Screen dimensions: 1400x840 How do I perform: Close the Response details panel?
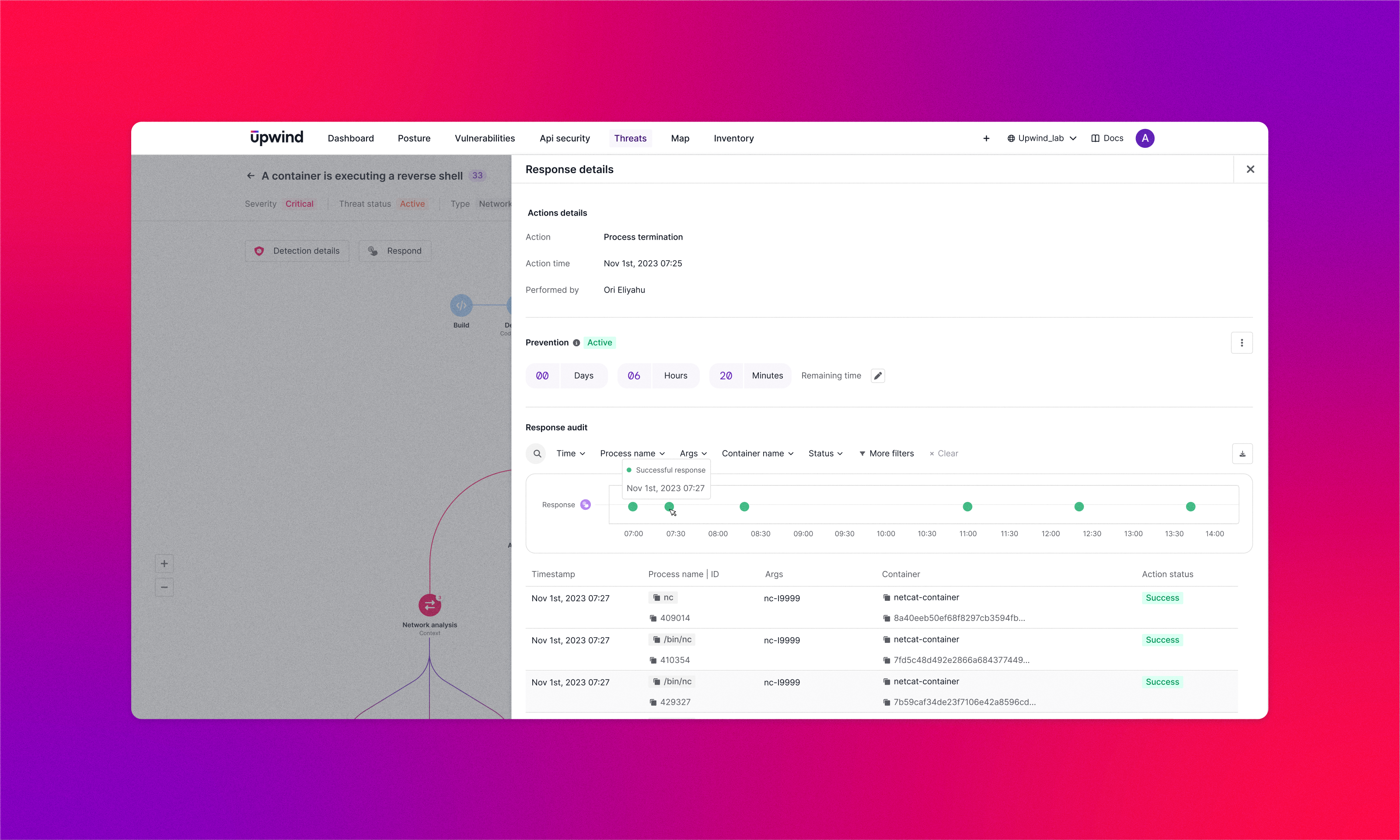point(1250,169)
